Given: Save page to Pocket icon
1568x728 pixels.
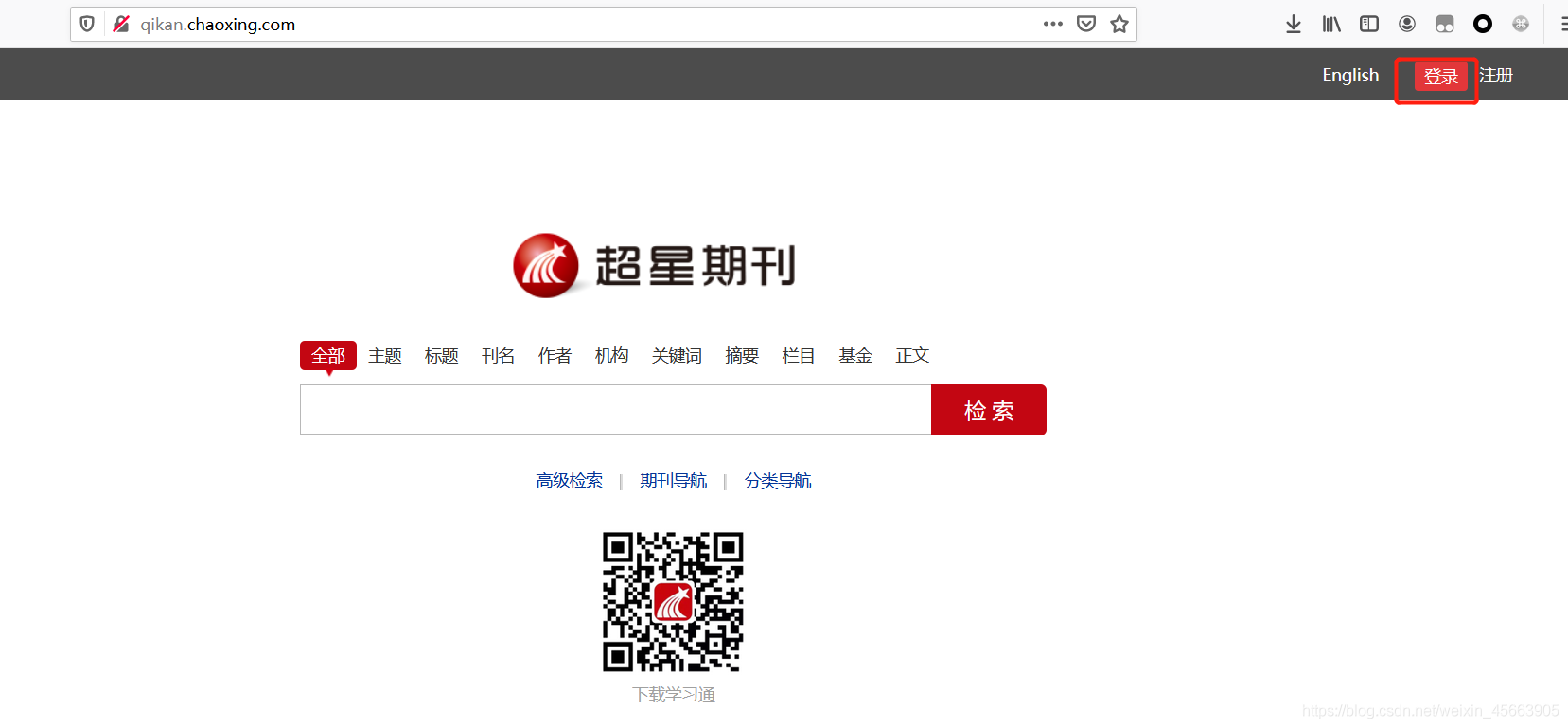Looking at the screenshot, I should coord(1086,24).
